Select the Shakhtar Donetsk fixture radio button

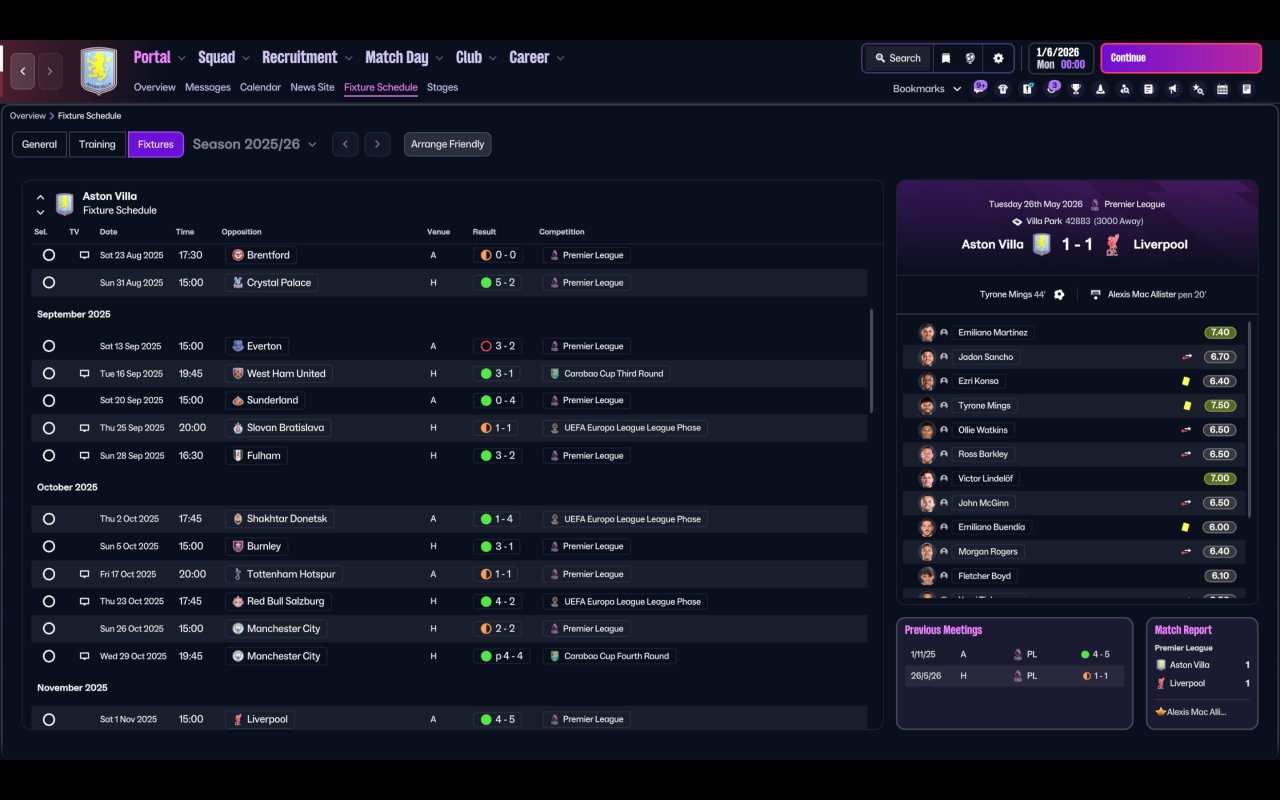(x=49, y=519)
